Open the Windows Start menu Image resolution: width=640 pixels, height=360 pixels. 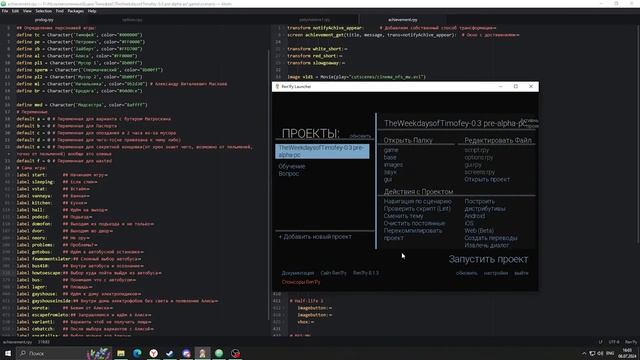8,353
